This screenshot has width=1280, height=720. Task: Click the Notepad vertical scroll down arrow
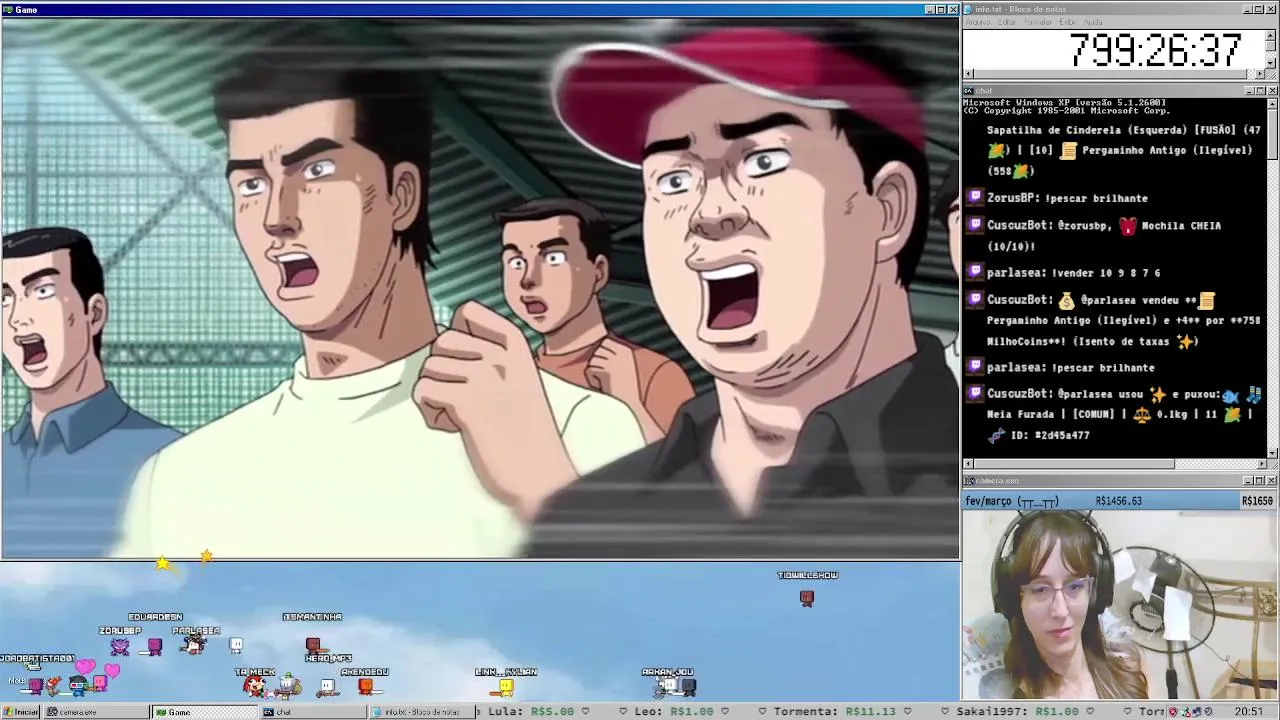point(1271,63)
